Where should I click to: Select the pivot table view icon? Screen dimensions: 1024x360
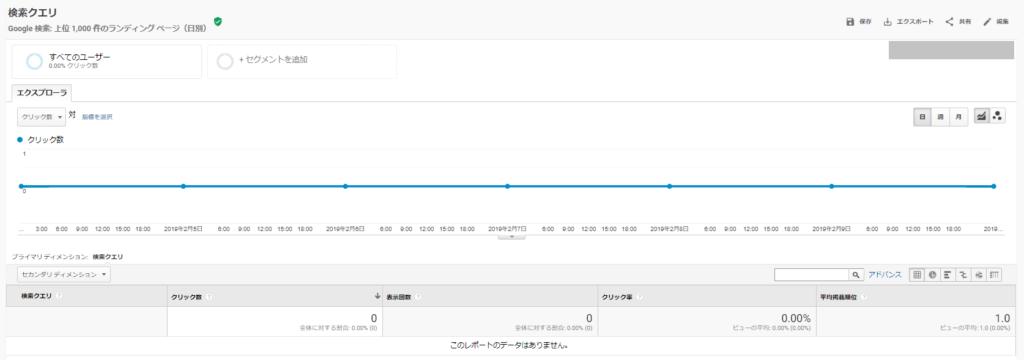point(995,275)
